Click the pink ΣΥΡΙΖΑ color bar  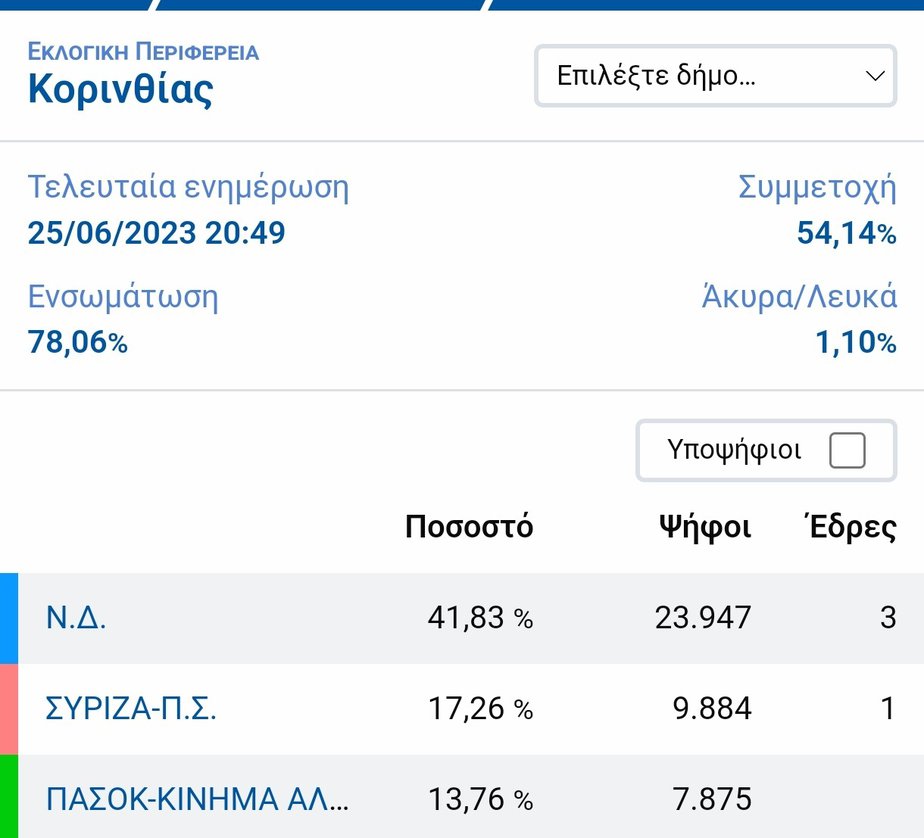(x=9, y=709)
